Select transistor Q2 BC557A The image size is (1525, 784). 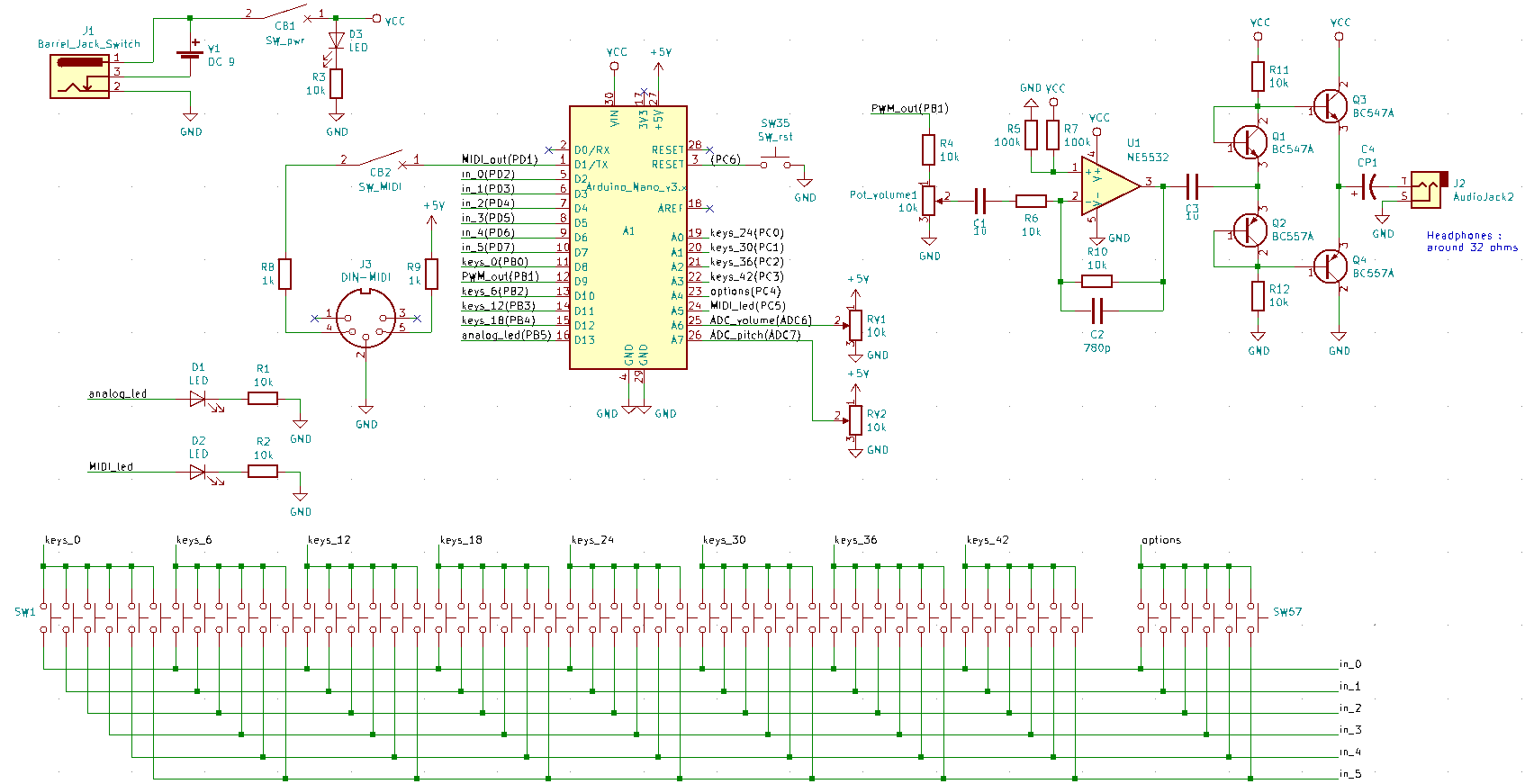[x=1250, y=230]
